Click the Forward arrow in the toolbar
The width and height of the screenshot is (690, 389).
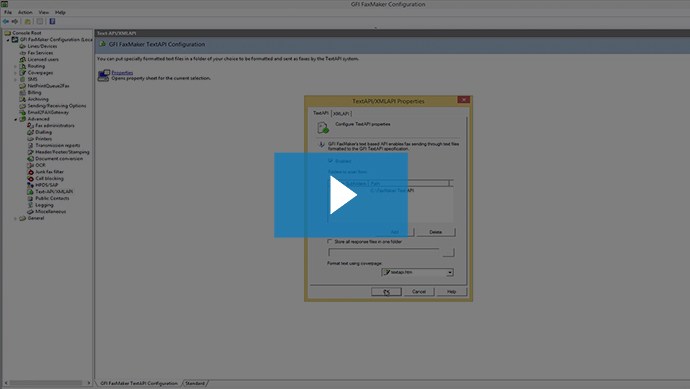pos(15,21)
